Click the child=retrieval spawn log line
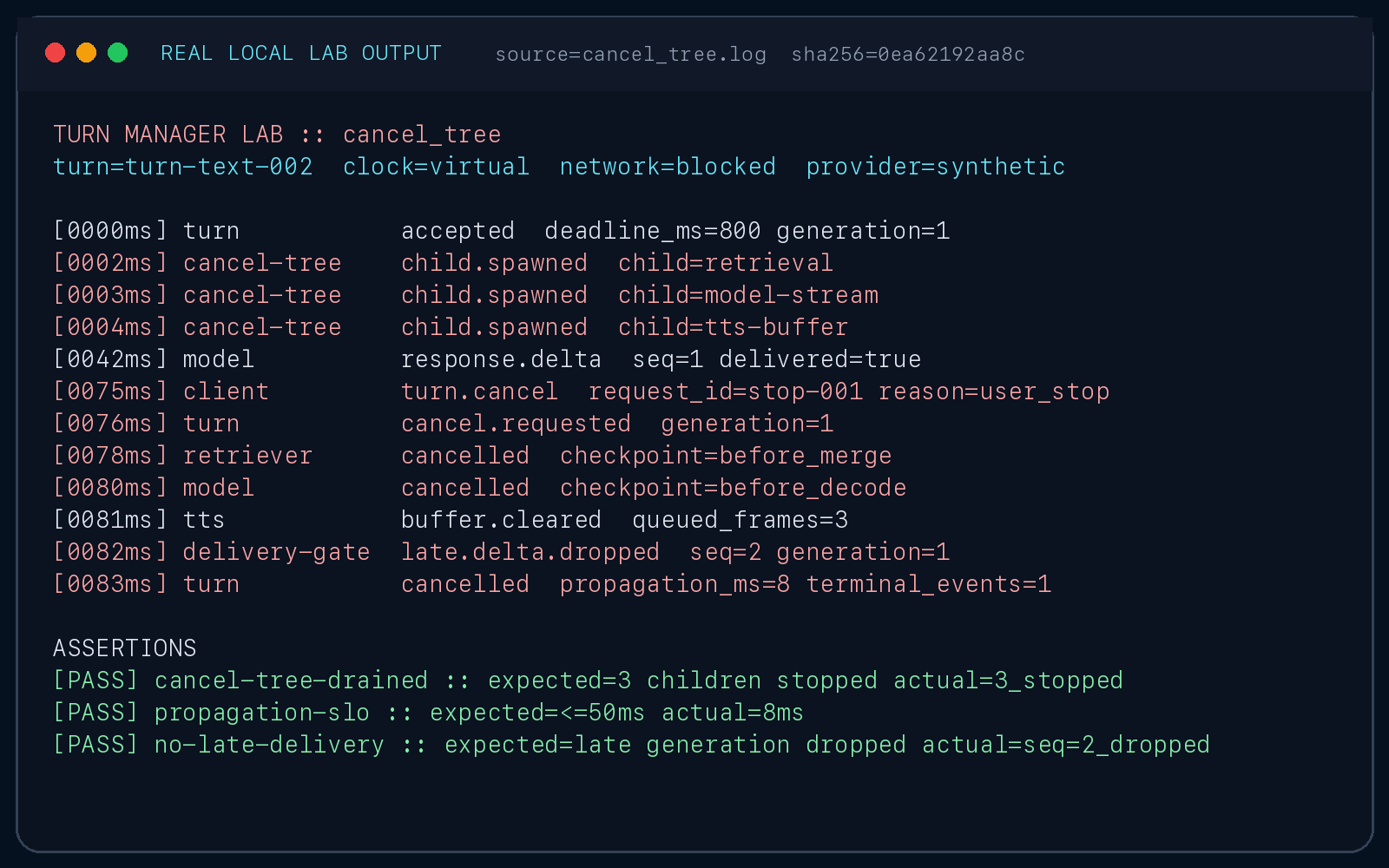This screenshot has height=868, width=1389. pyautogui.click(x=444, y=263)
